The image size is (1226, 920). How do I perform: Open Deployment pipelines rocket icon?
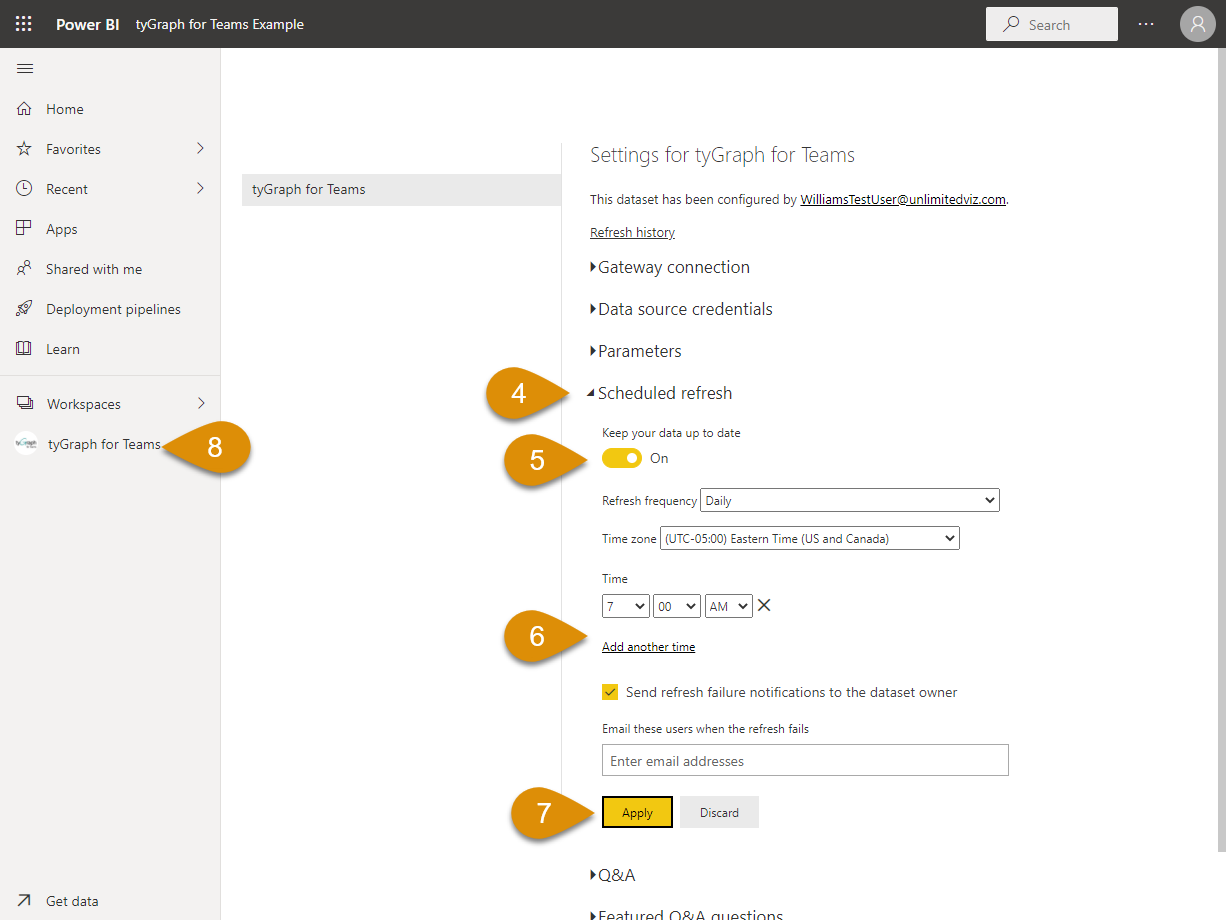[x=25, y=309]
